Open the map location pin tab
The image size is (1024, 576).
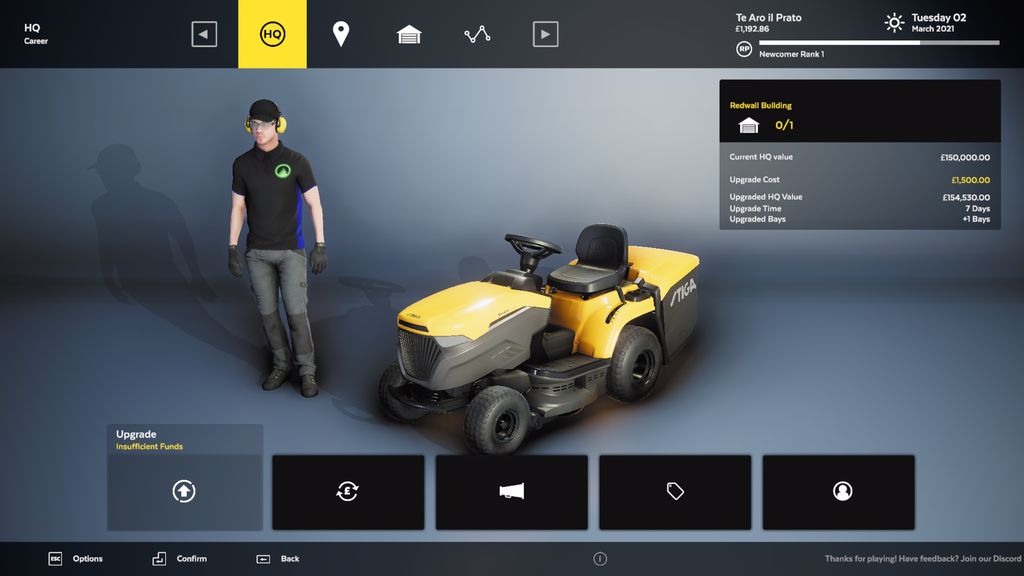[x=341, y=34]
